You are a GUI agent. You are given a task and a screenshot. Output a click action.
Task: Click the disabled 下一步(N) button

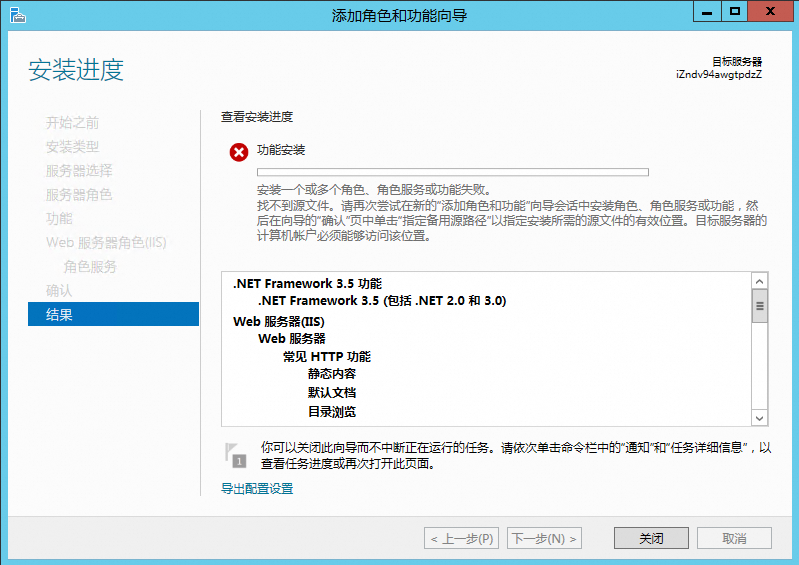544,538
